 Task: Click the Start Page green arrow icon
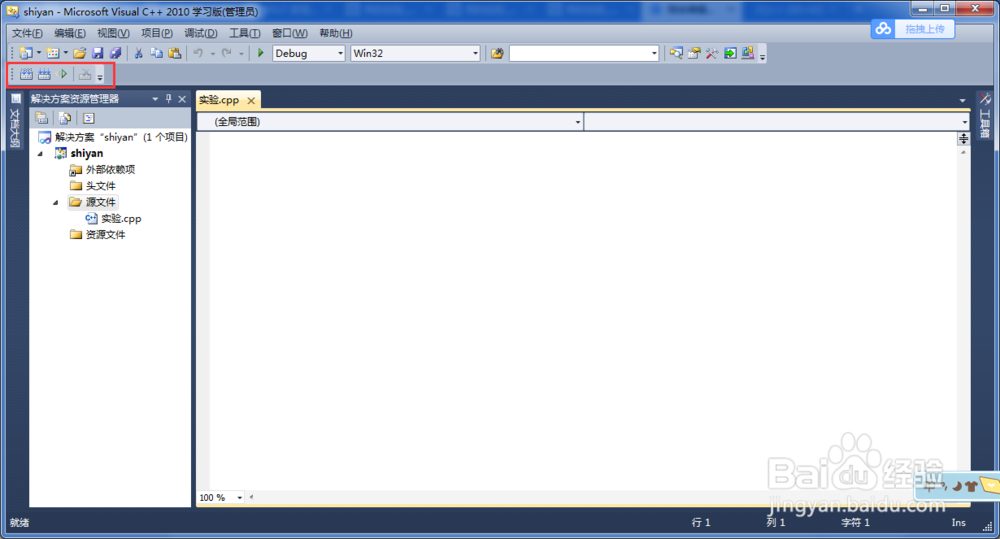click(730, 53)
